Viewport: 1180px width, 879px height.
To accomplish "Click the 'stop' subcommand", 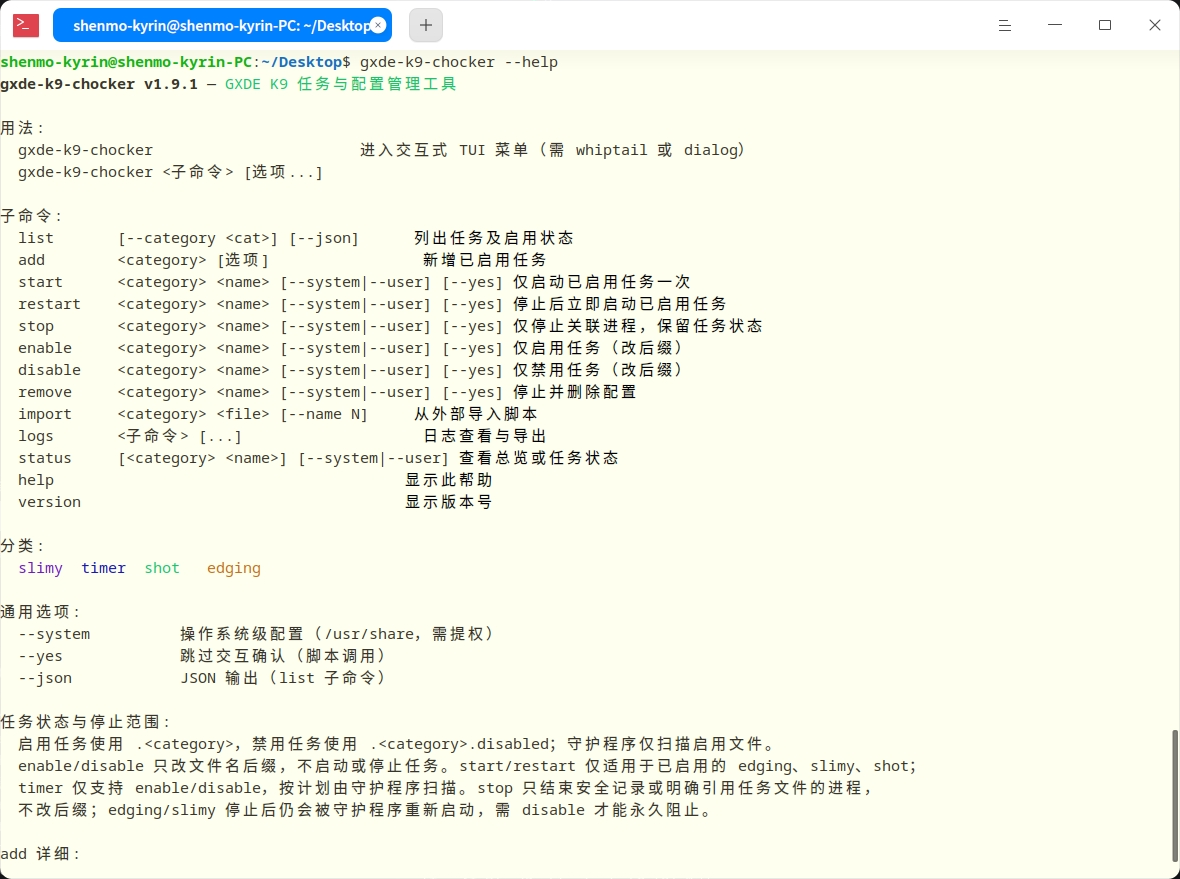I will click(x=36, y=327).
